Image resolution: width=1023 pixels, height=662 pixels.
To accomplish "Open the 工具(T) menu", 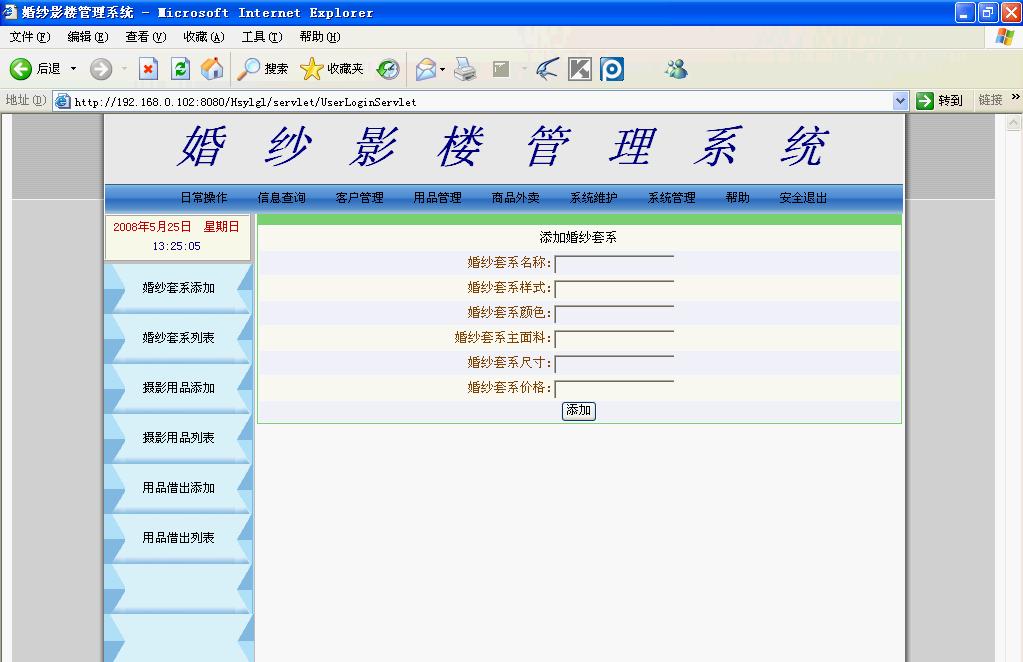I will pos(262,37).
